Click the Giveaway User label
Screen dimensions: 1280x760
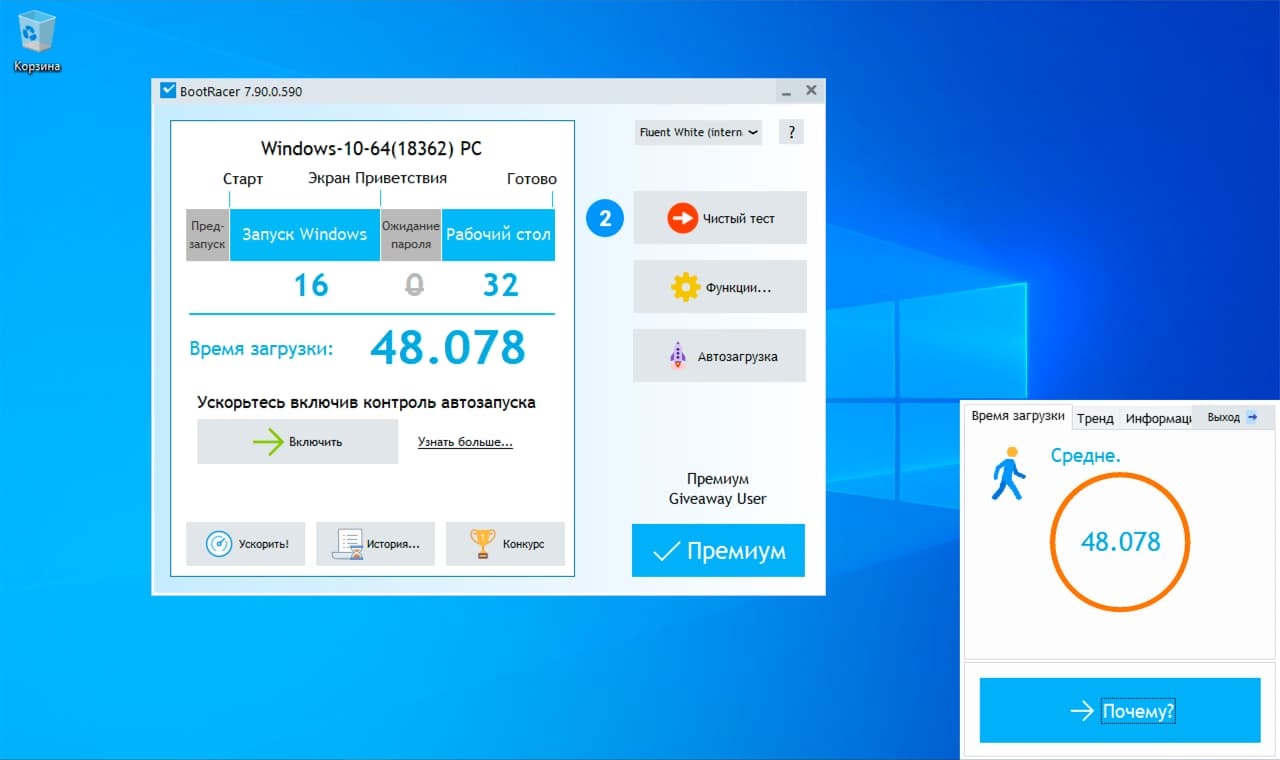coord(718,499)
